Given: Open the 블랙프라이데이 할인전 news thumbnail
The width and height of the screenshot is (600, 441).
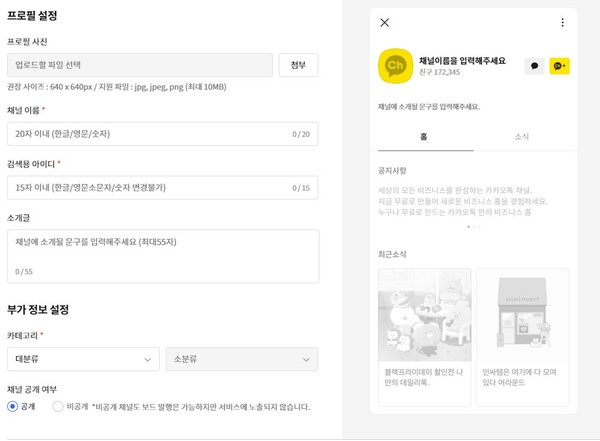Looking at the screenshot, I should 425,314.
